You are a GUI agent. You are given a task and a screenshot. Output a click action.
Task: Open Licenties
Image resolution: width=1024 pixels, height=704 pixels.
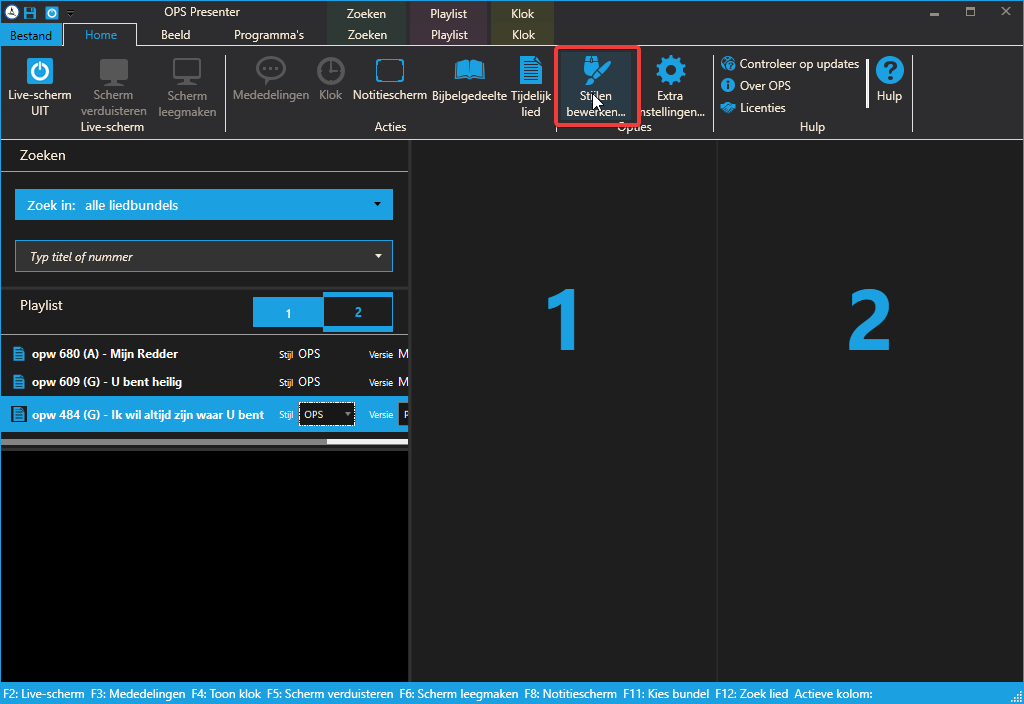coord(753,108)
